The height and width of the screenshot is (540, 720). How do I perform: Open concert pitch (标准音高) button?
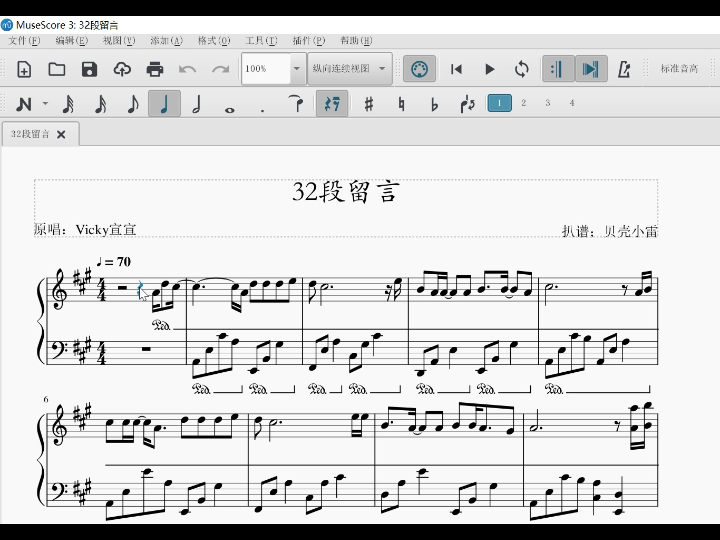(x=679, y=69)
